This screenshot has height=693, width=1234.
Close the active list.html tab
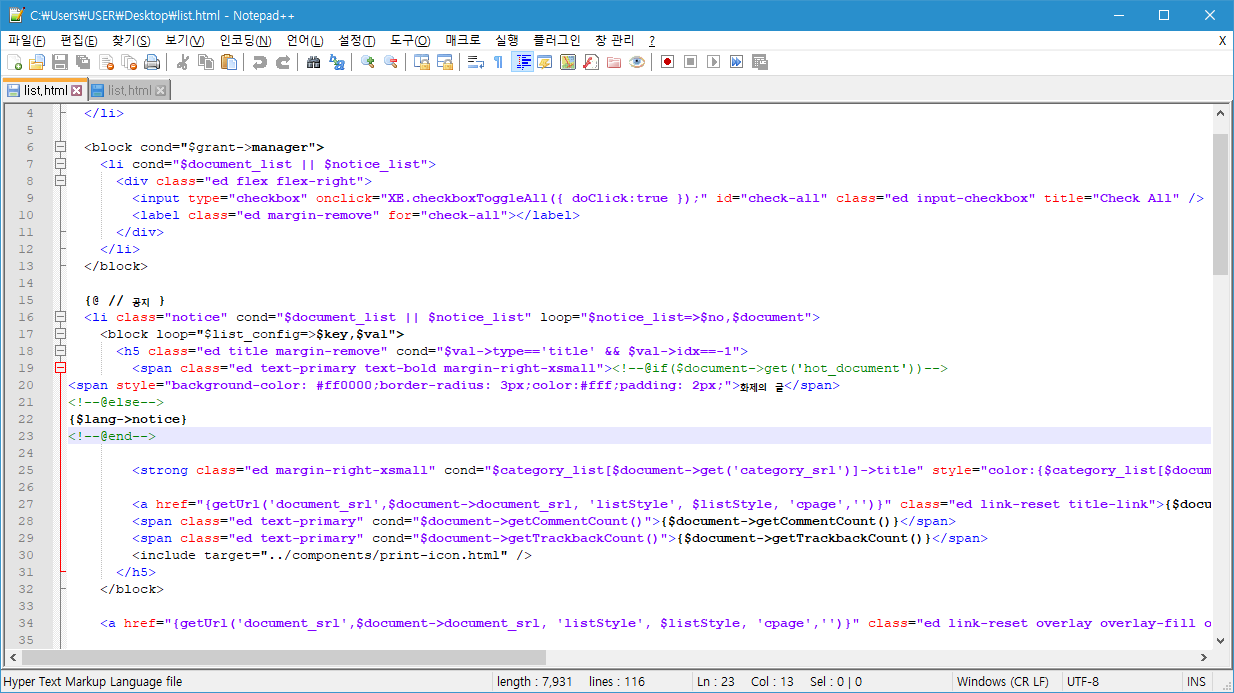point(76,90)
